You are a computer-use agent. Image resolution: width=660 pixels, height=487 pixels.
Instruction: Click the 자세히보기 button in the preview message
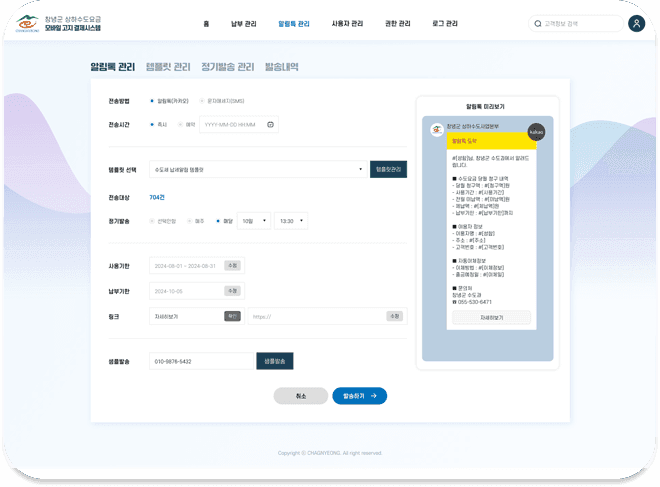(492, 318)
